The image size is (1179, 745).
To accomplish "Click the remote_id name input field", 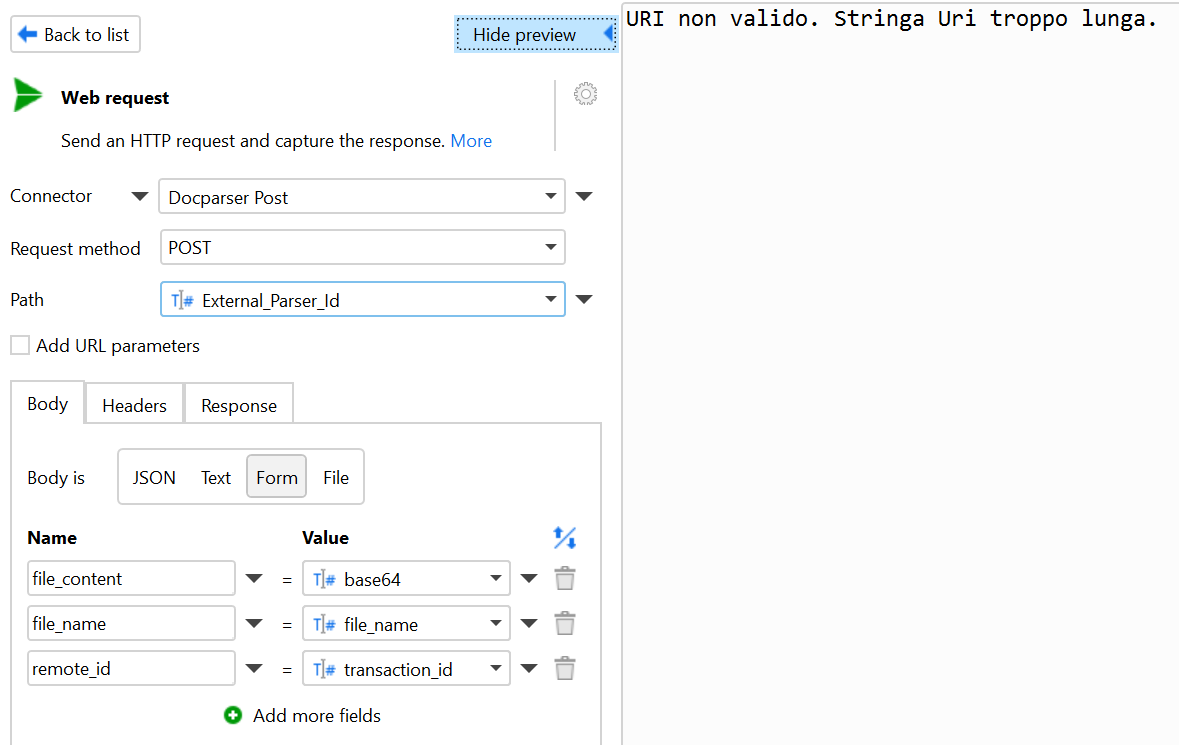I will 132,668.
